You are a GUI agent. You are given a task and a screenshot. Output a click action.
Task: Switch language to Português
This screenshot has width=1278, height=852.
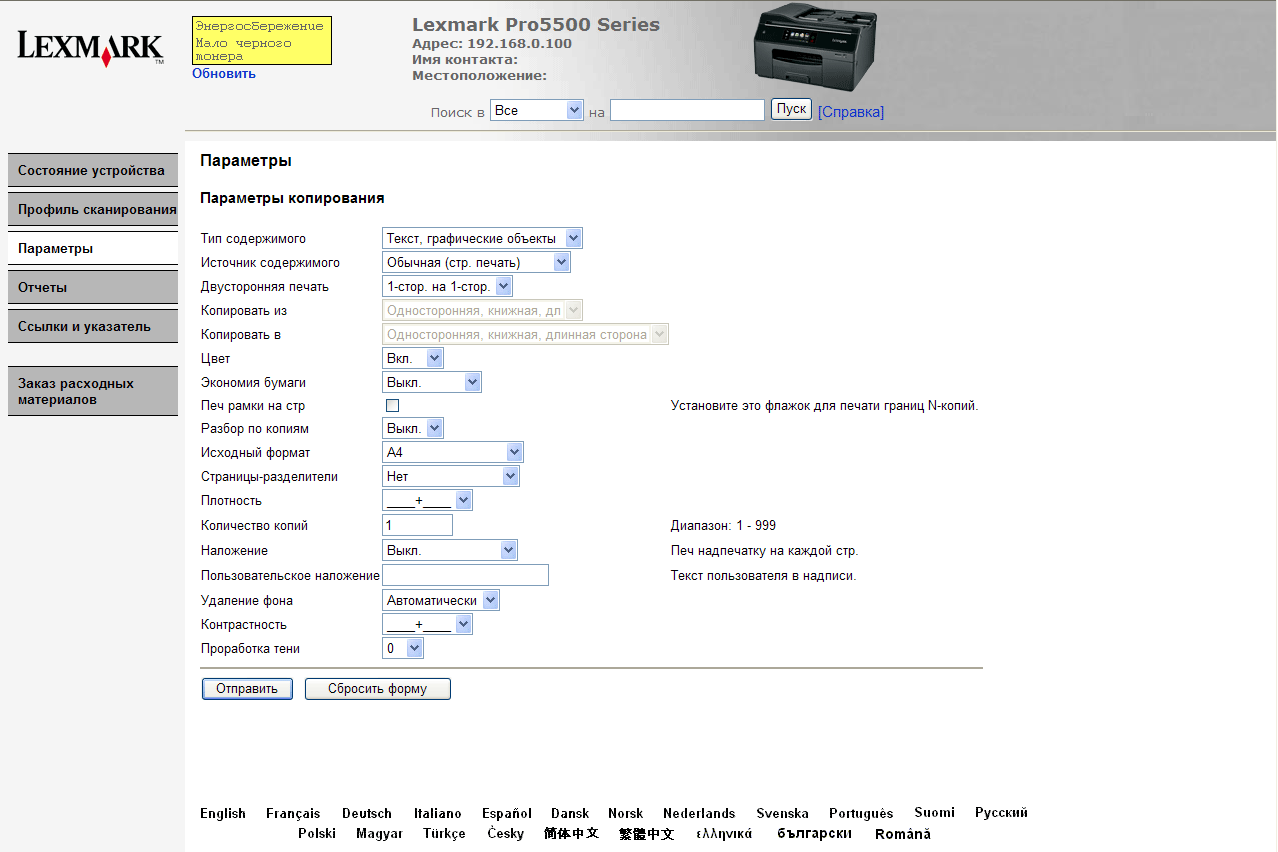[861, 813]
